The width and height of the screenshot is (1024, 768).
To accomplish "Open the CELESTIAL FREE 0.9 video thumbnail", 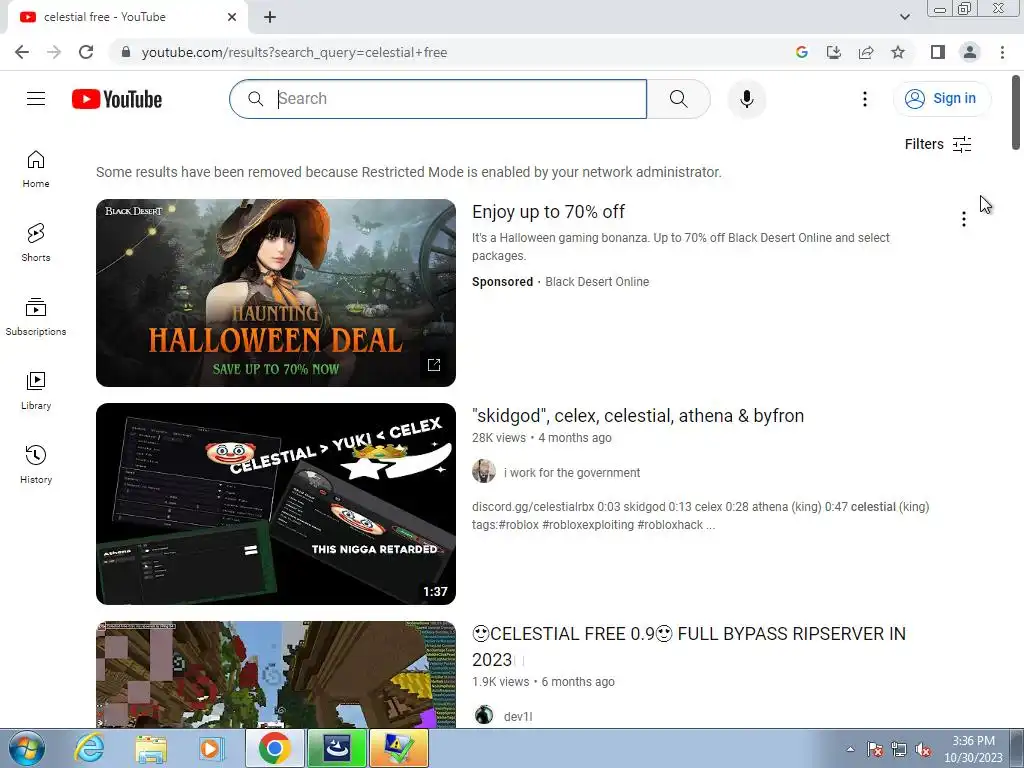I will [276, 674].
